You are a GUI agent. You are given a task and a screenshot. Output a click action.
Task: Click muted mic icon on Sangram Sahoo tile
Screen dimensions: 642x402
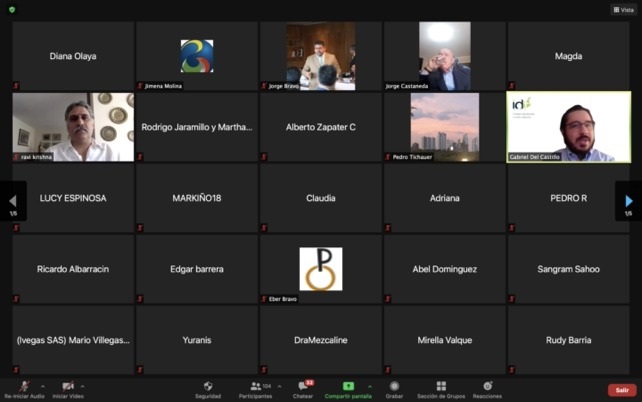point(512,298)
